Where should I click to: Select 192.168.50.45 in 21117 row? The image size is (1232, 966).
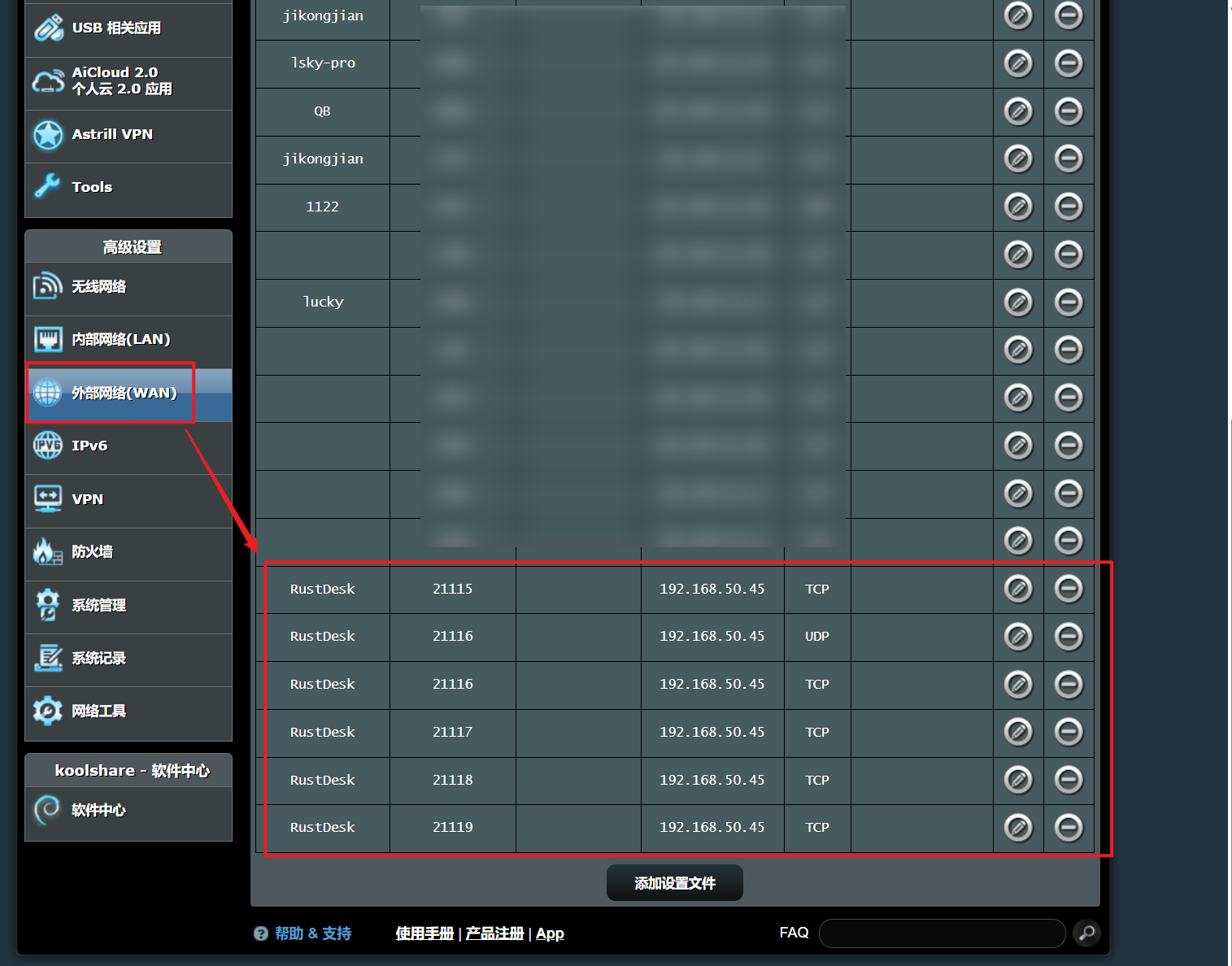pyautogui.click(x=712, y=733)
